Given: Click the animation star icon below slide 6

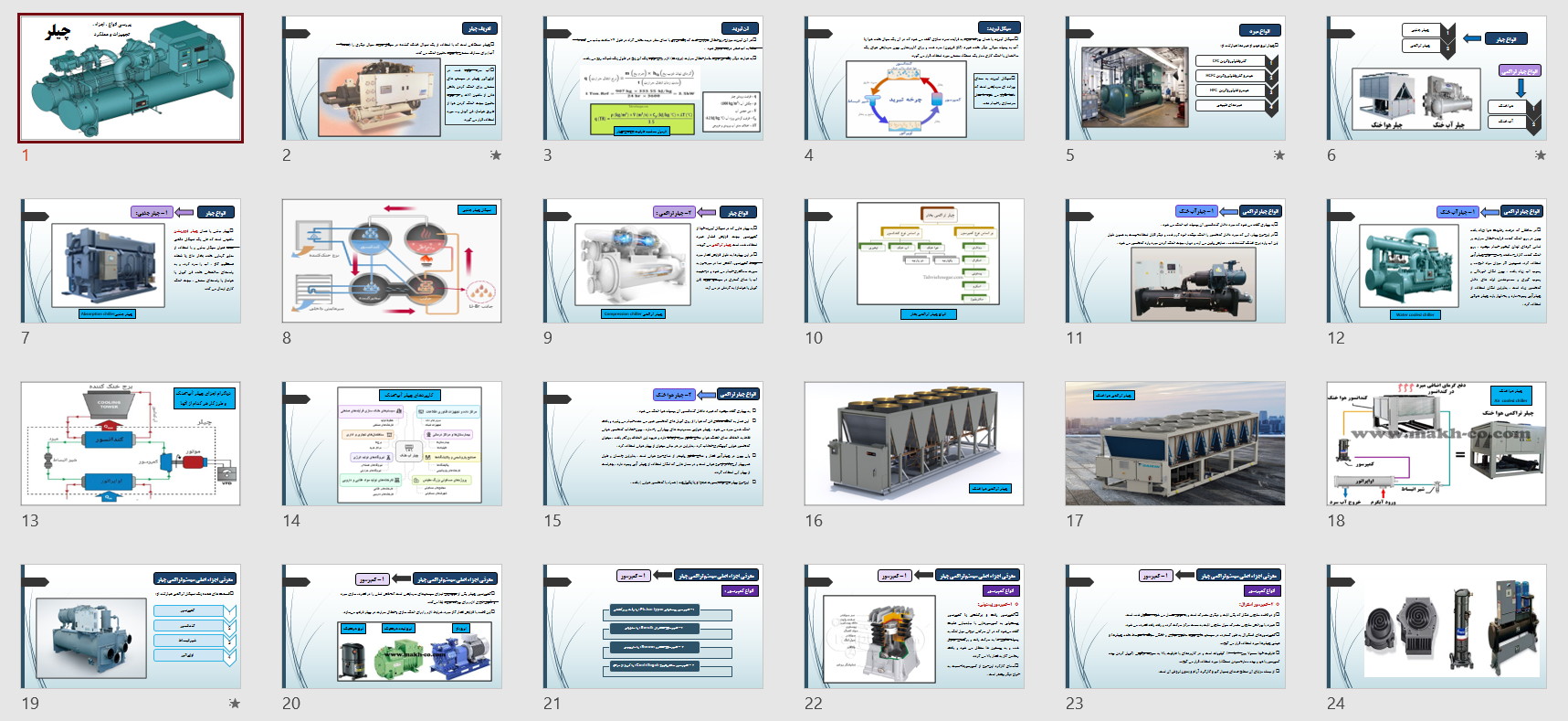Looking at the screenshot, I should (x=1541, y=155).
